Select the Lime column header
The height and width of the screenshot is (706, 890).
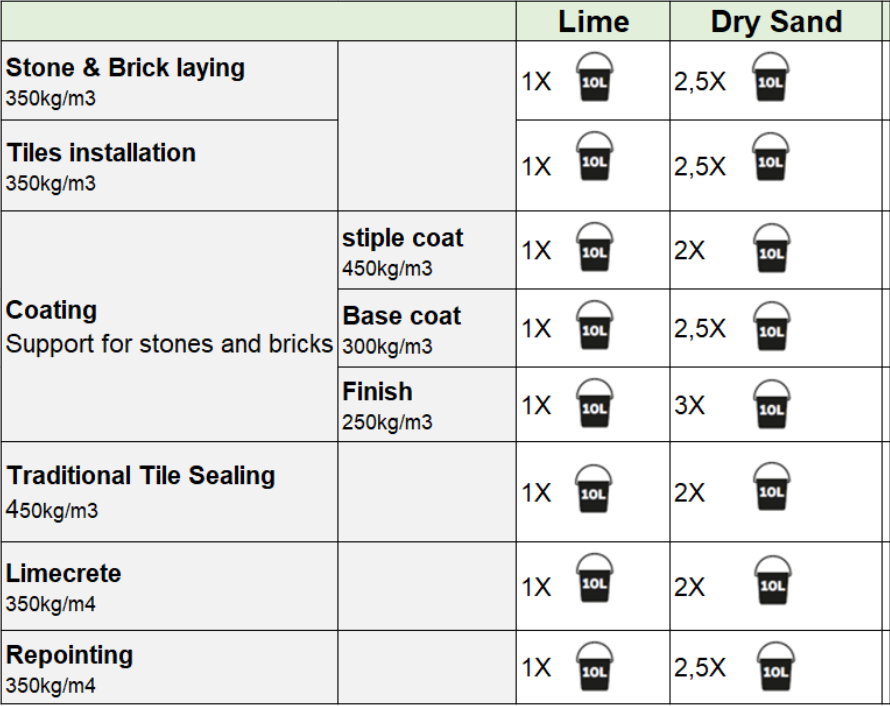[x=593, y=22]
